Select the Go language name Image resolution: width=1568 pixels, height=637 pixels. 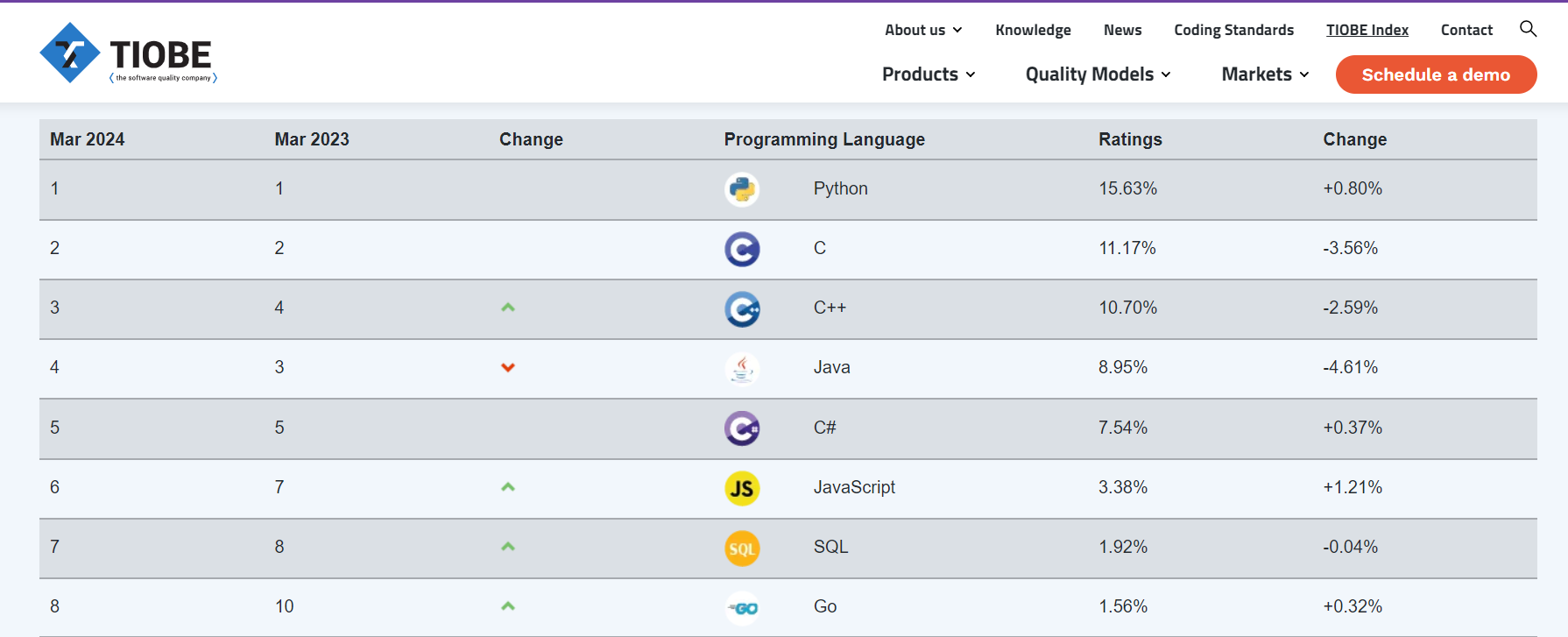pyautogui.click(x=825, y=606)
